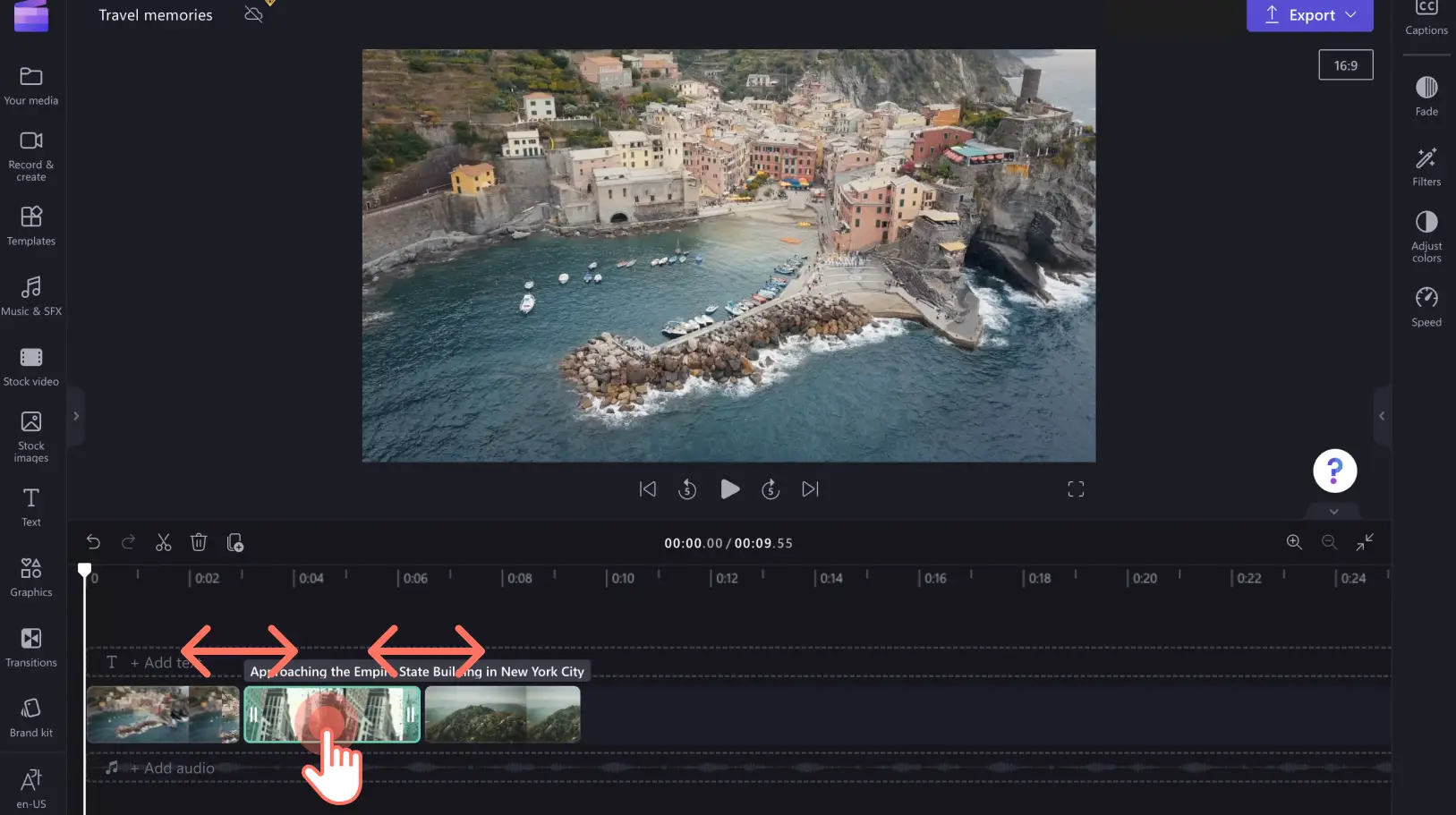Viewport: 1456px width, 815px height.
Task: Collapse timeline with down chevron
Action: tap(1333, 512)
